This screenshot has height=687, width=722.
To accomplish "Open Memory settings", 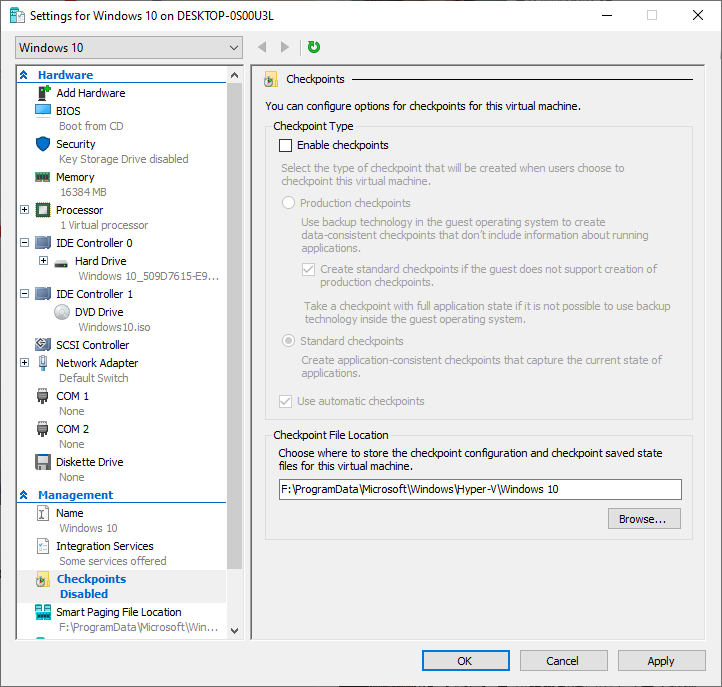I will click(75, 177).
